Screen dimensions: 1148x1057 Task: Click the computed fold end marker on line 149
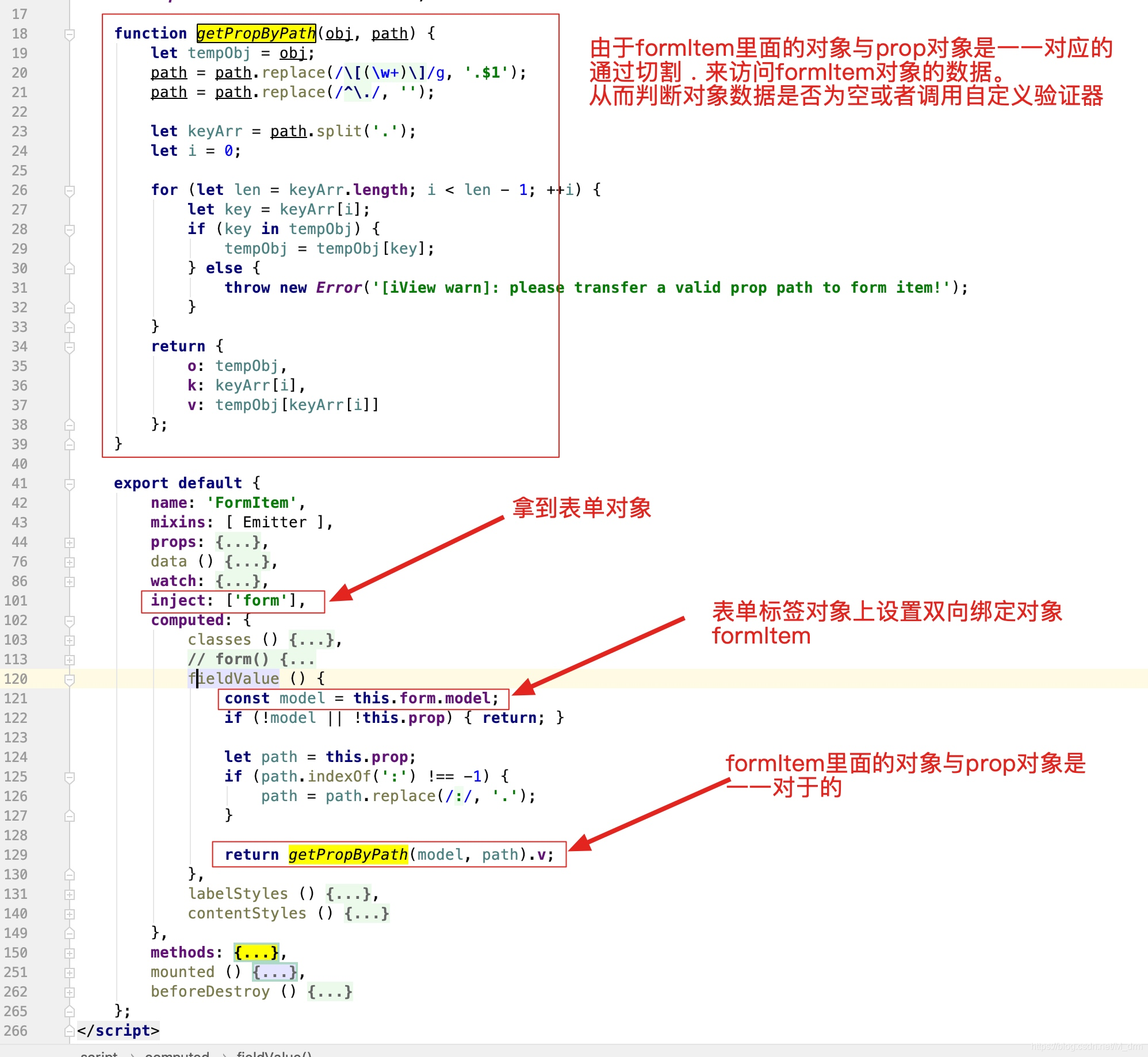point(70,933)
